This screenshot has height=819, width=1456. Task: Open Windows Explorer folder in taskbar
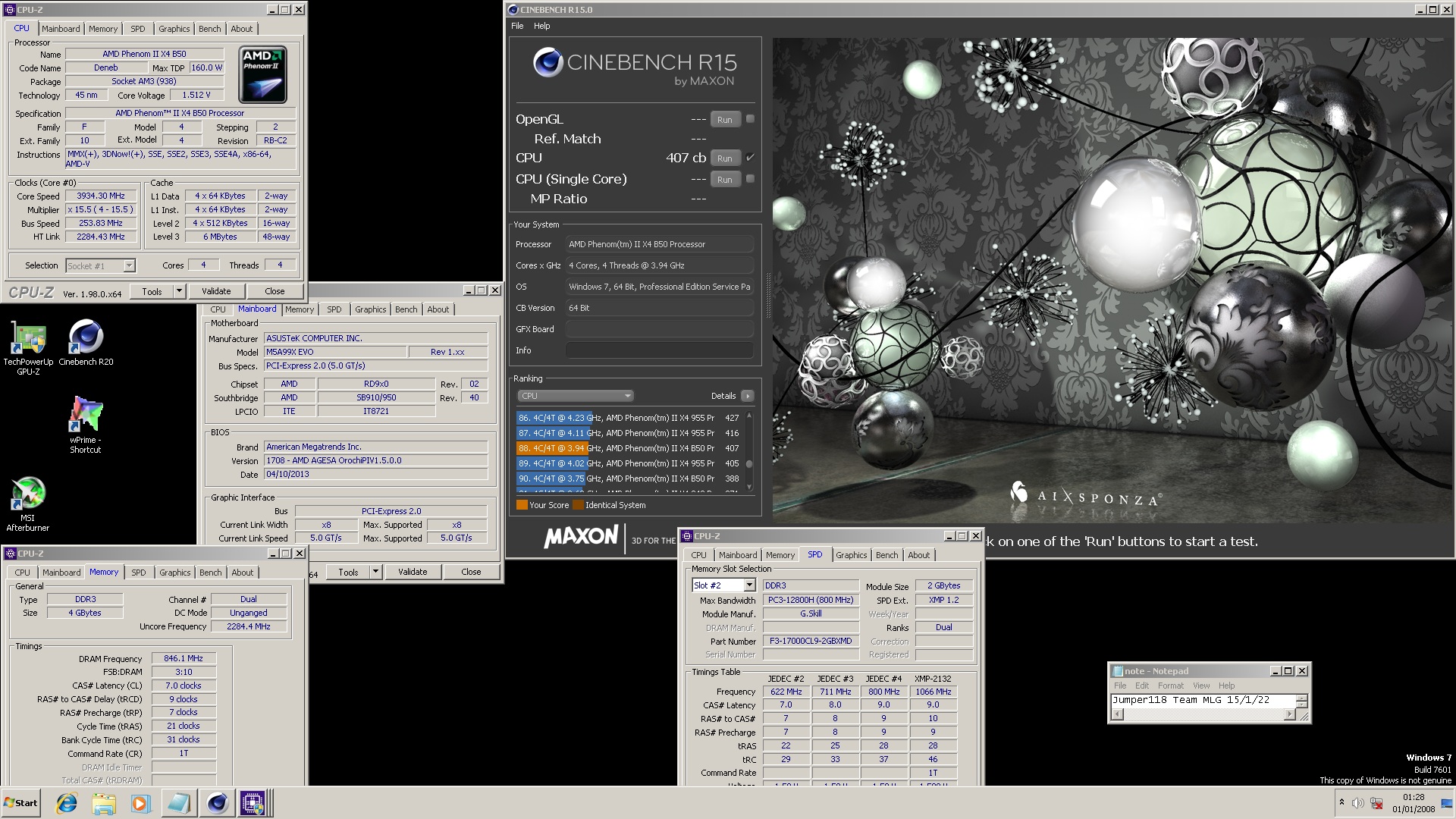point(104,803)
